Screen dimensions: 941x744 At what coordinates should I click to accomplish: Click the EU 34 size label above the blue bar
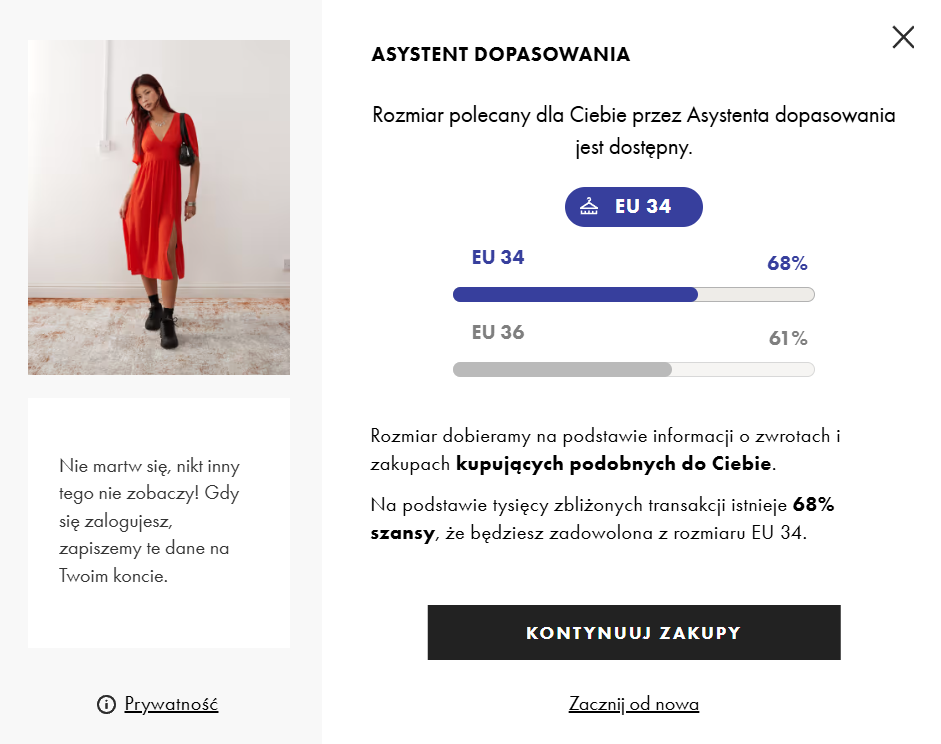498,257
